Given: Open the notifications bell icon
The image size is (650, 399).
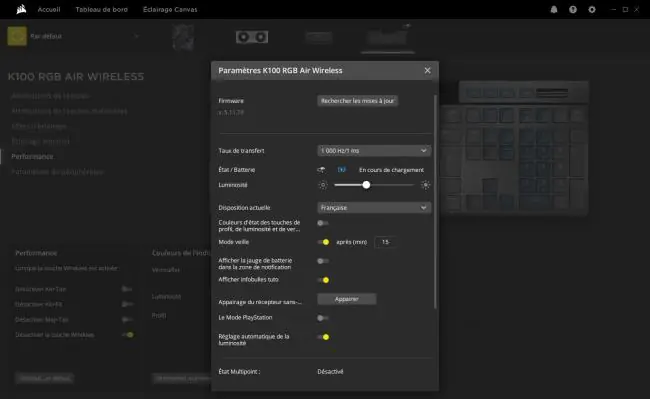Looking at the screenshot, I should (554, 10).
